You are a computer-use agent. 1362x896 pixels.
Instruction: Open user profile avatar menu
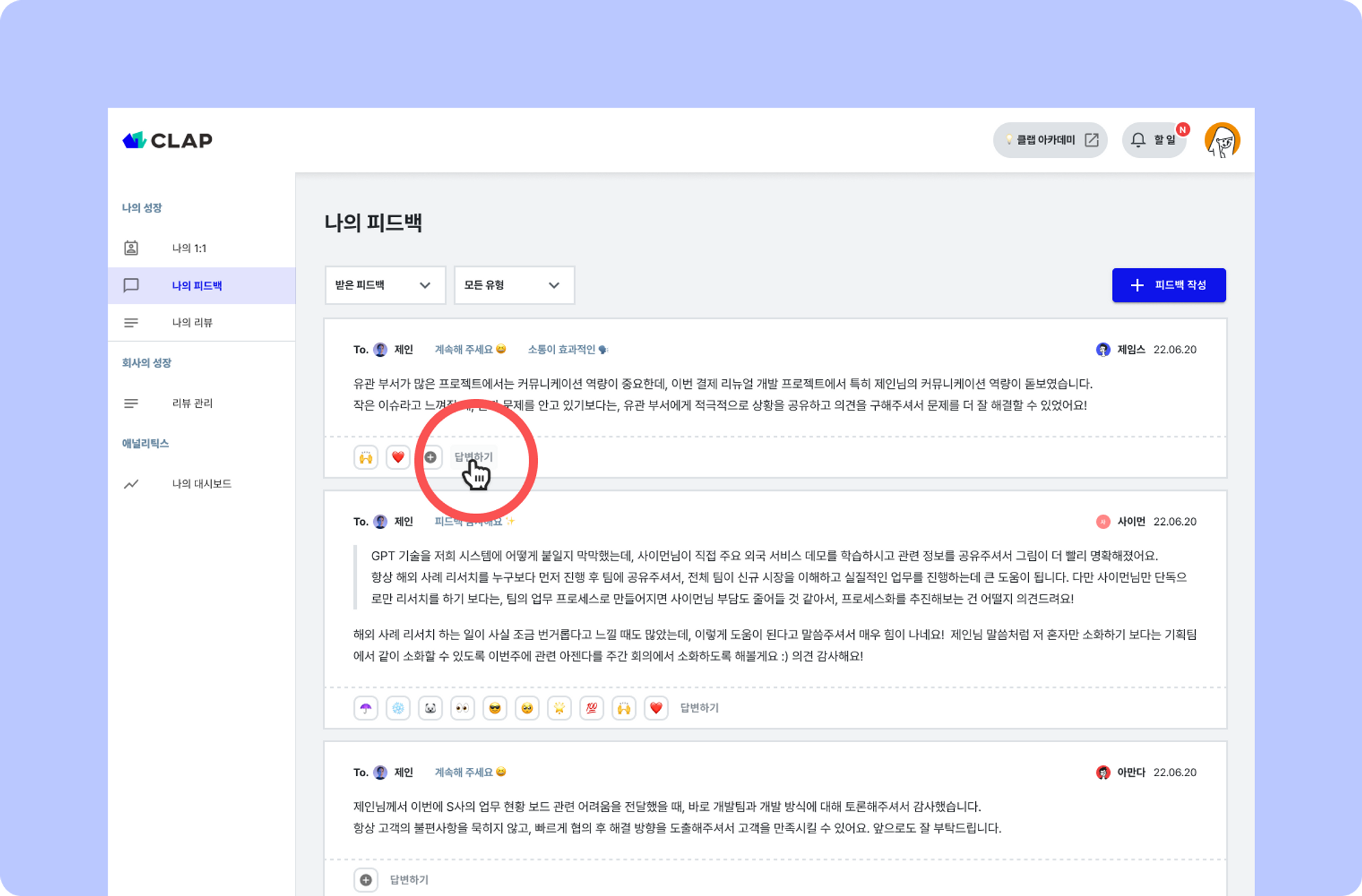point(1222,140)
